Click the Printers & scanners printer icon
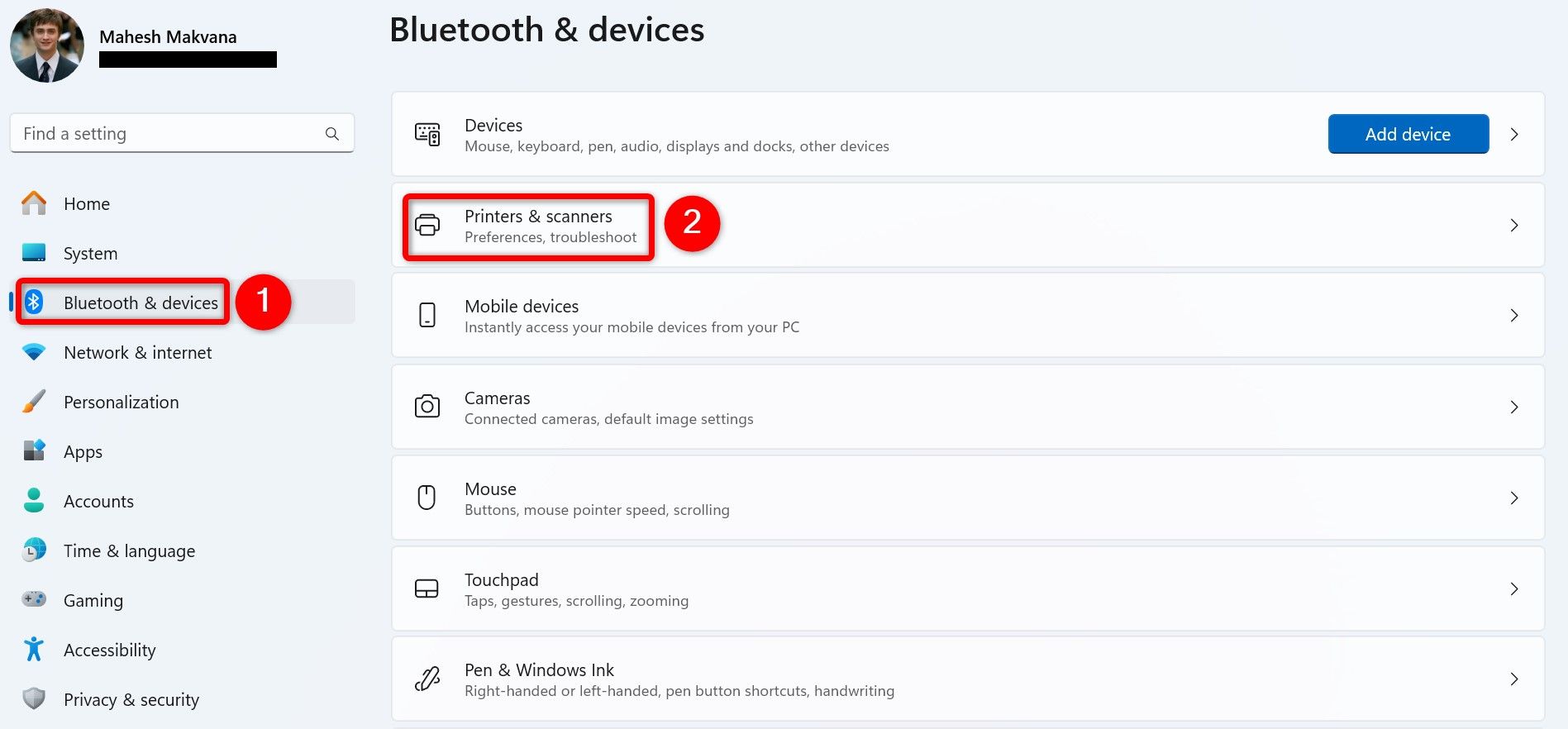The height and width of the screenshot is (729, 1568). tap(427, 225)
